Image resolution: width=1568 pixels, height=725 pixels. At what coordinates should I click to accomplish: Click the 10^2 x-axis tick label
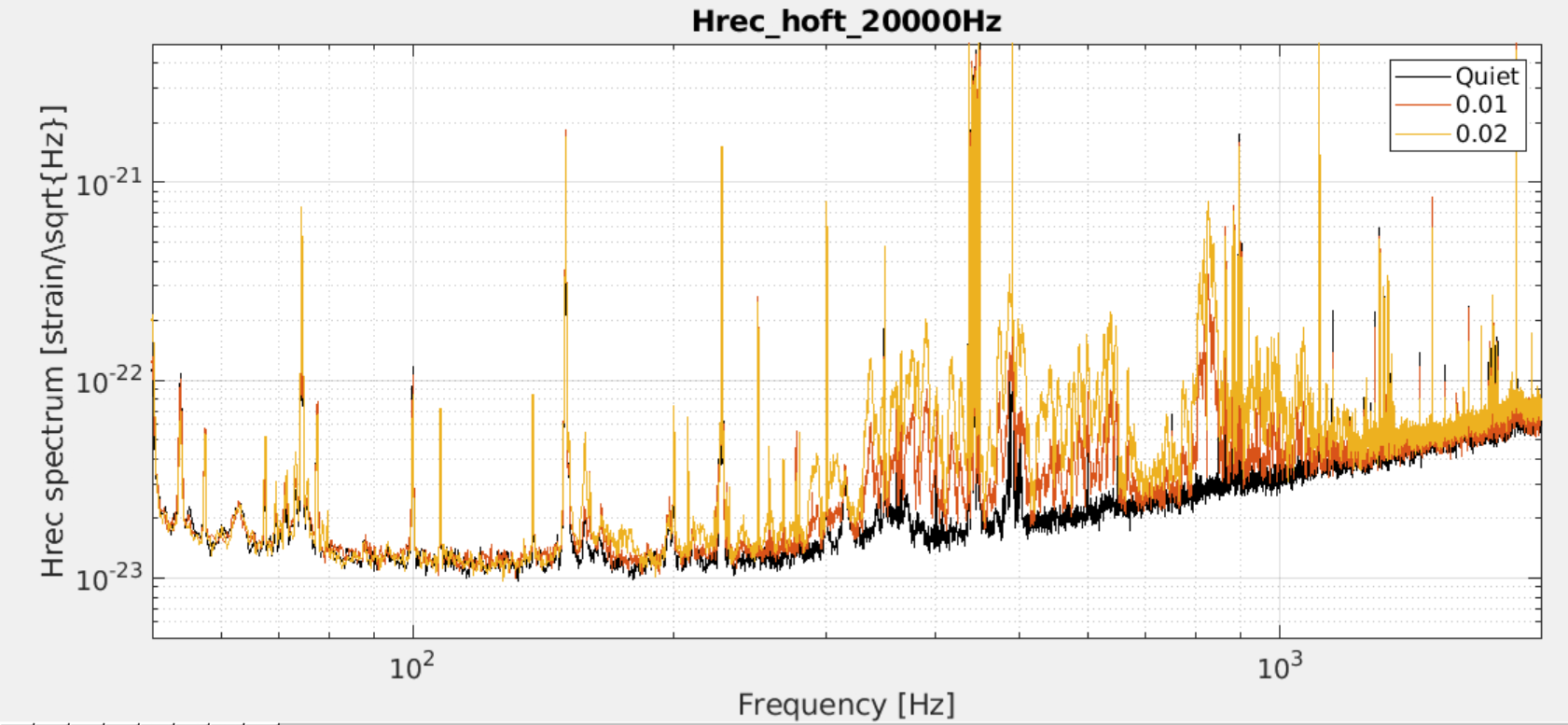[411, 667]
